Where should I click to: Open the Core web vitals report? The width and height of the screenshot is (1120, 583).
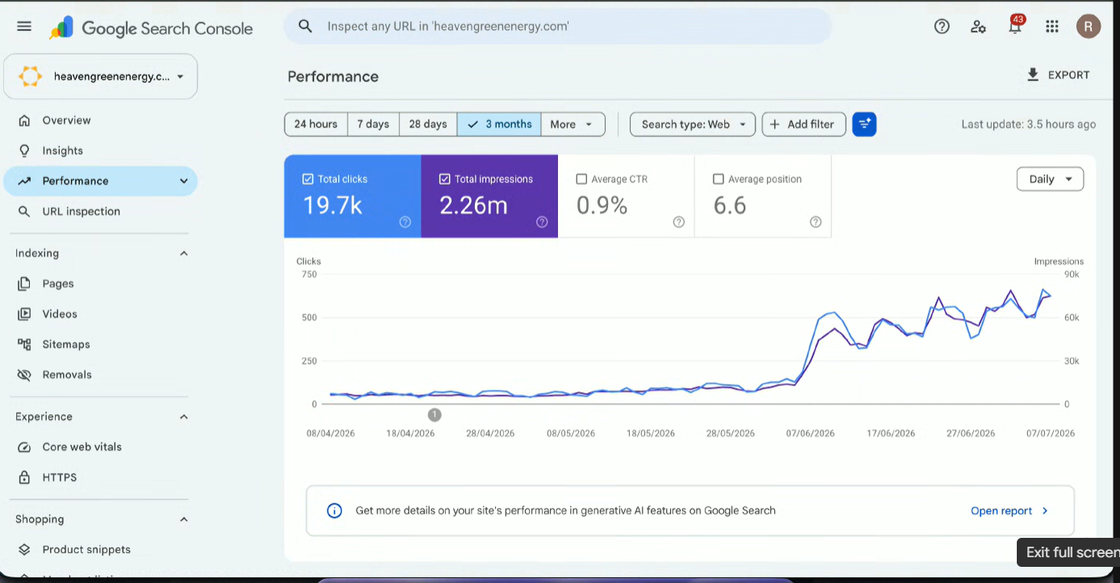click(100, 447)
